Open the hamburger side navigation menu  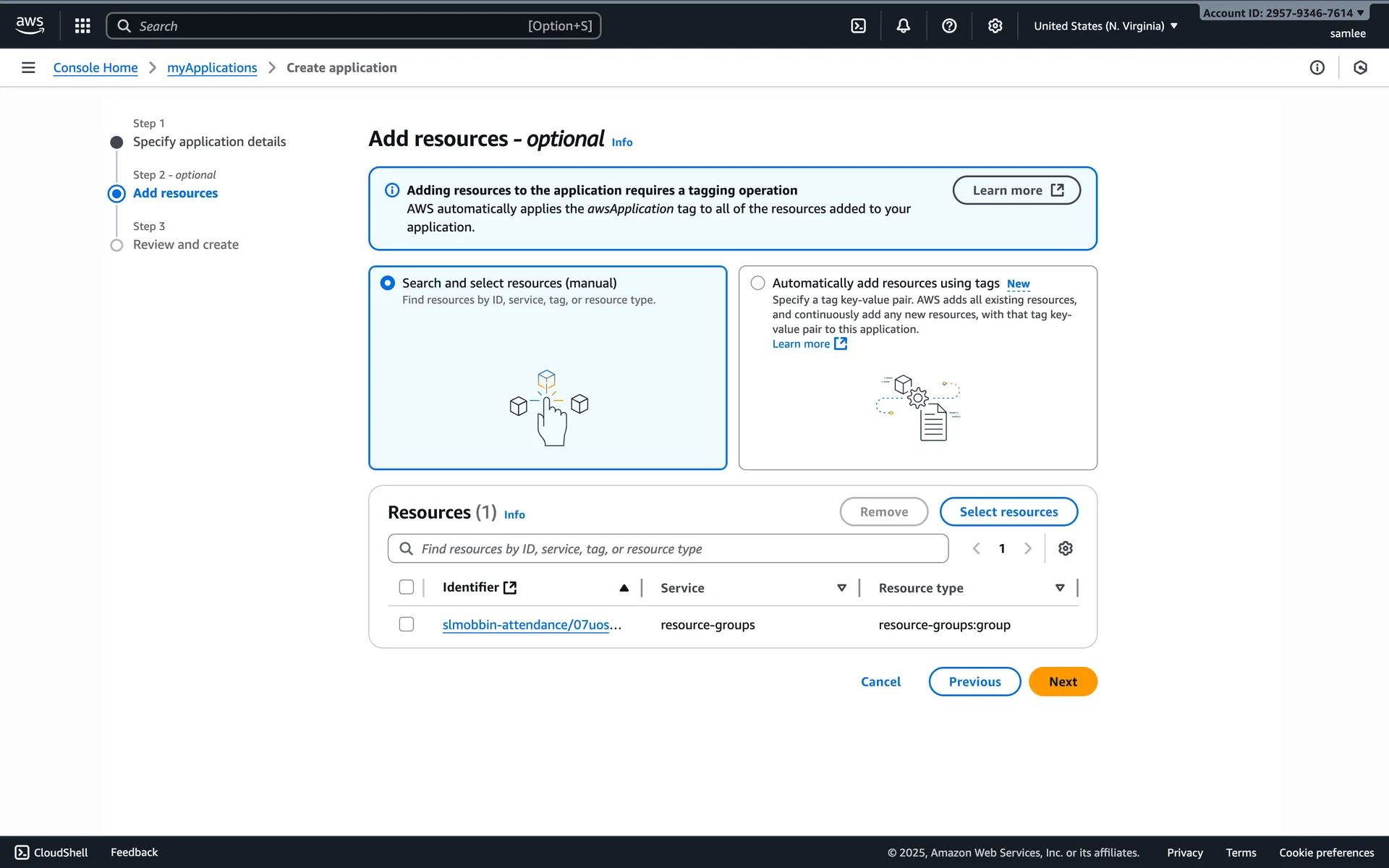pyautogui.click(x=28, y=67)
